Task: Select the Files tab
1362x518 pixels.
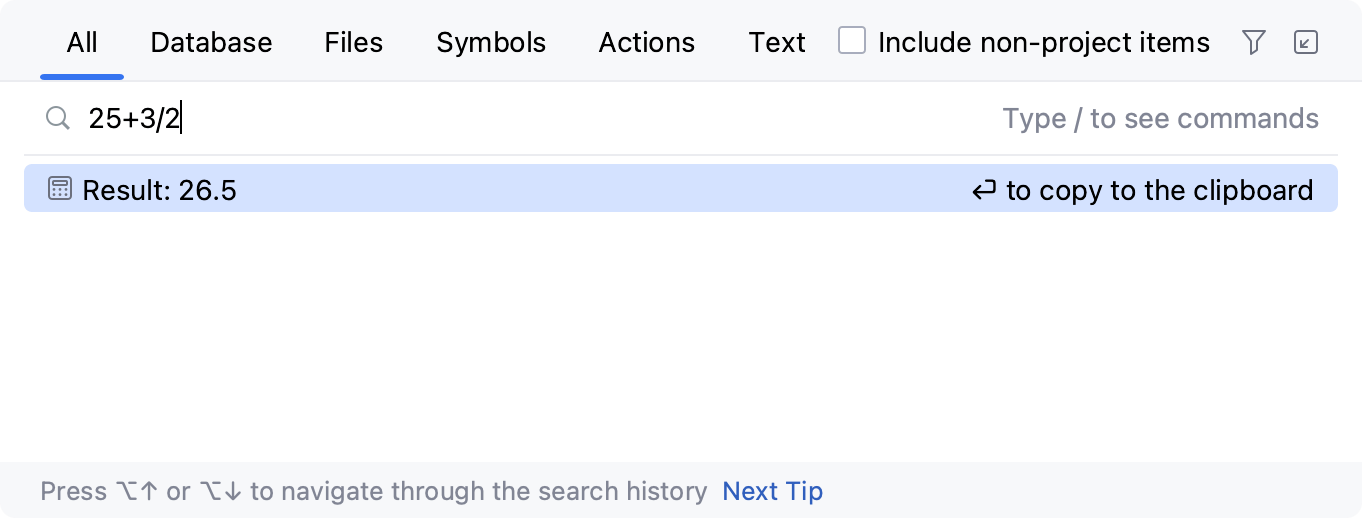Action: (354, 43)
